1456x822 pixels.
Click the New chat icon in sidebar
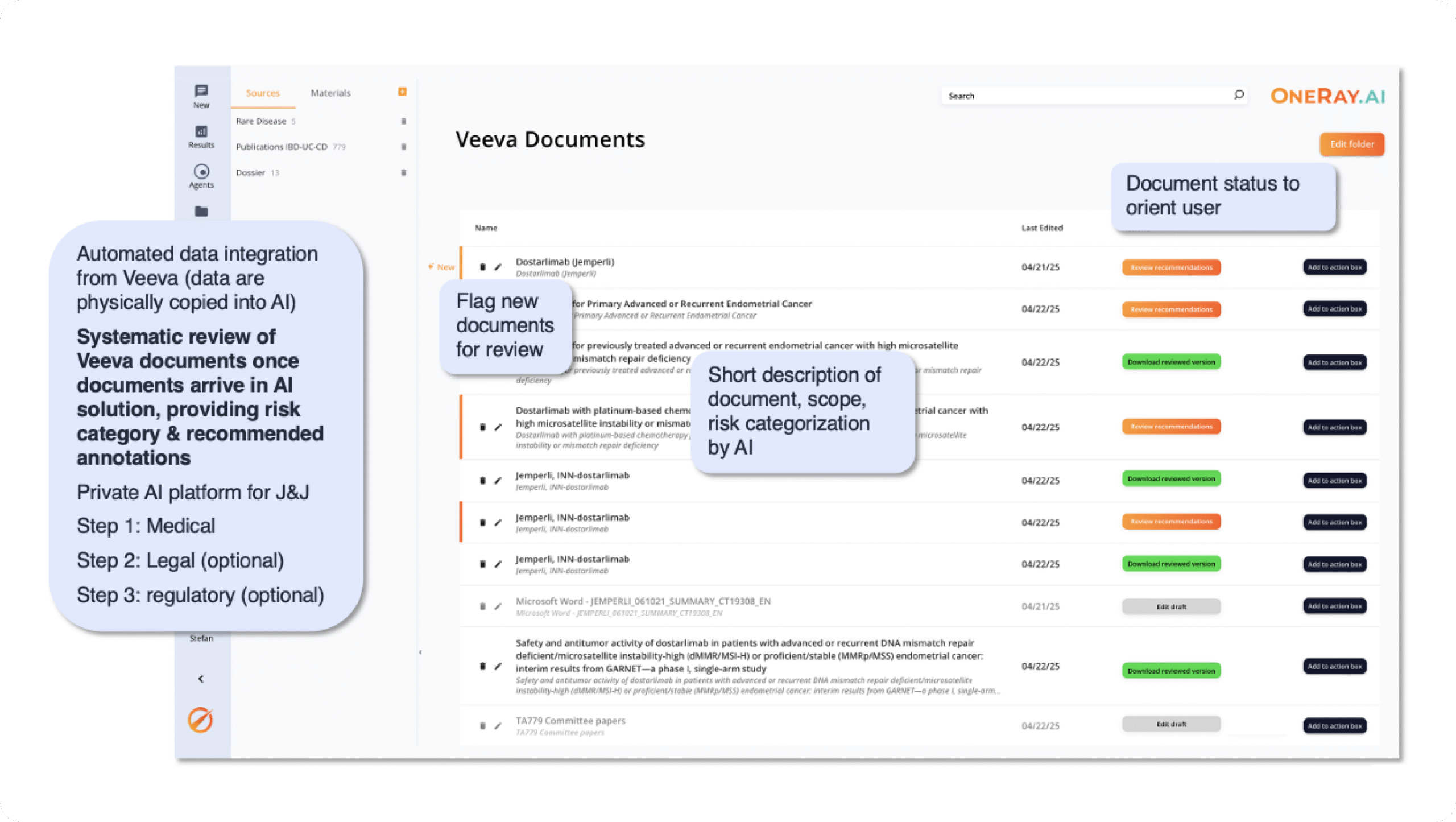[201, 91]
